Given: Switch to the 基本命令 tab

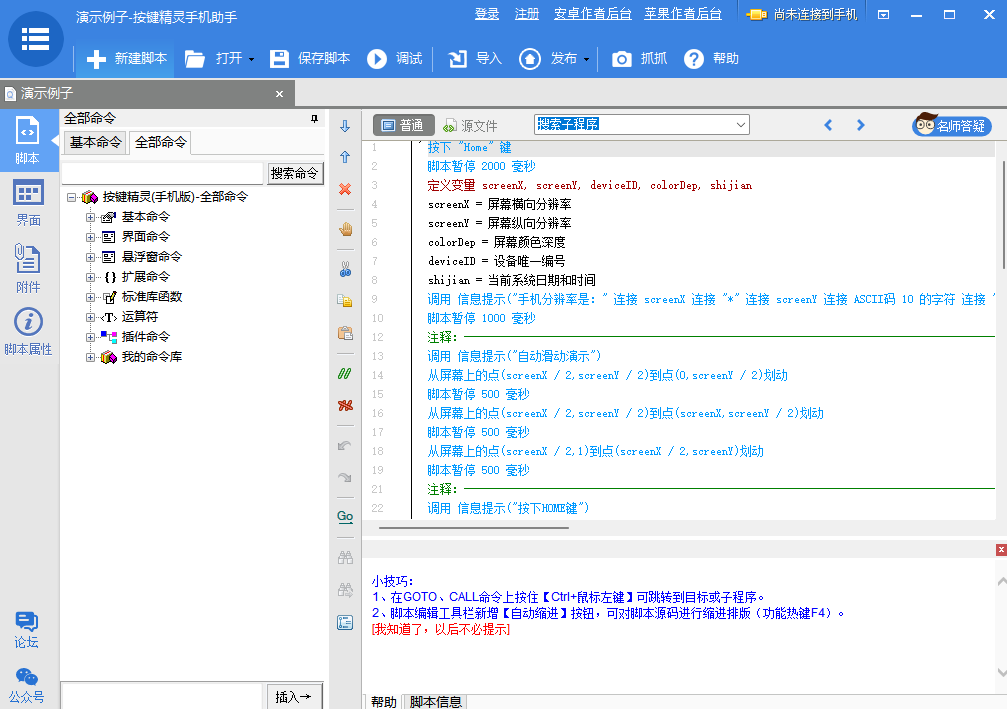Looking at the screenshot, I should click(95, 142).
